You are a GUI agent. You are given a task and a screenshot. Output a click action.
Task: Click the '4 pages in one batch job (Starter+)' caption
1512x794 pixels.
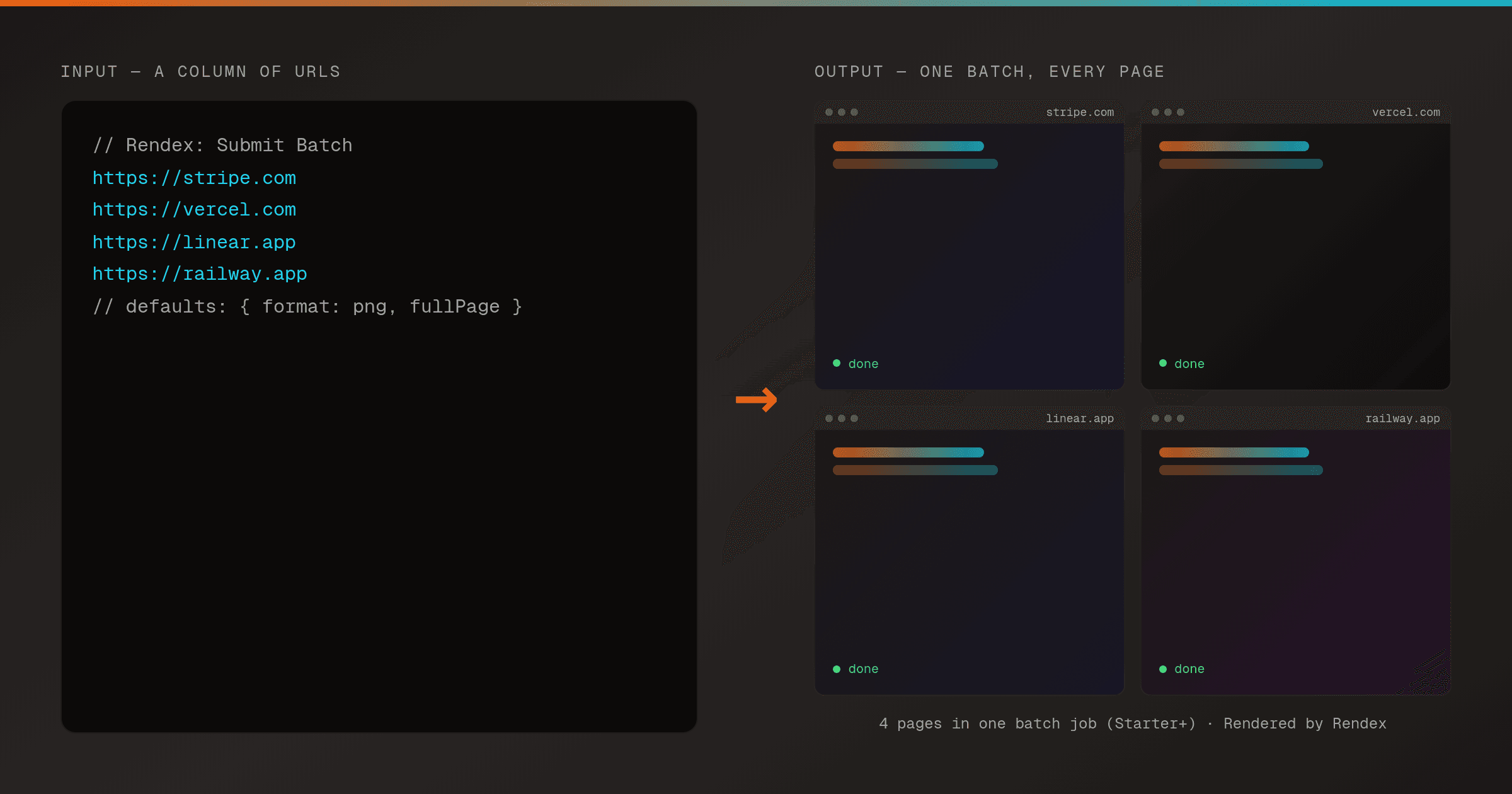(x=1038, y=723)
